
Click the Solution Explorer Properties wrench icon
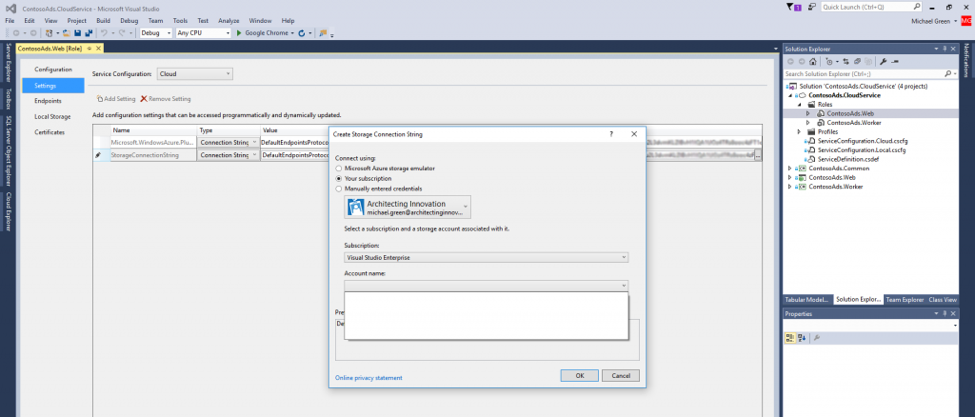(882, 62)
